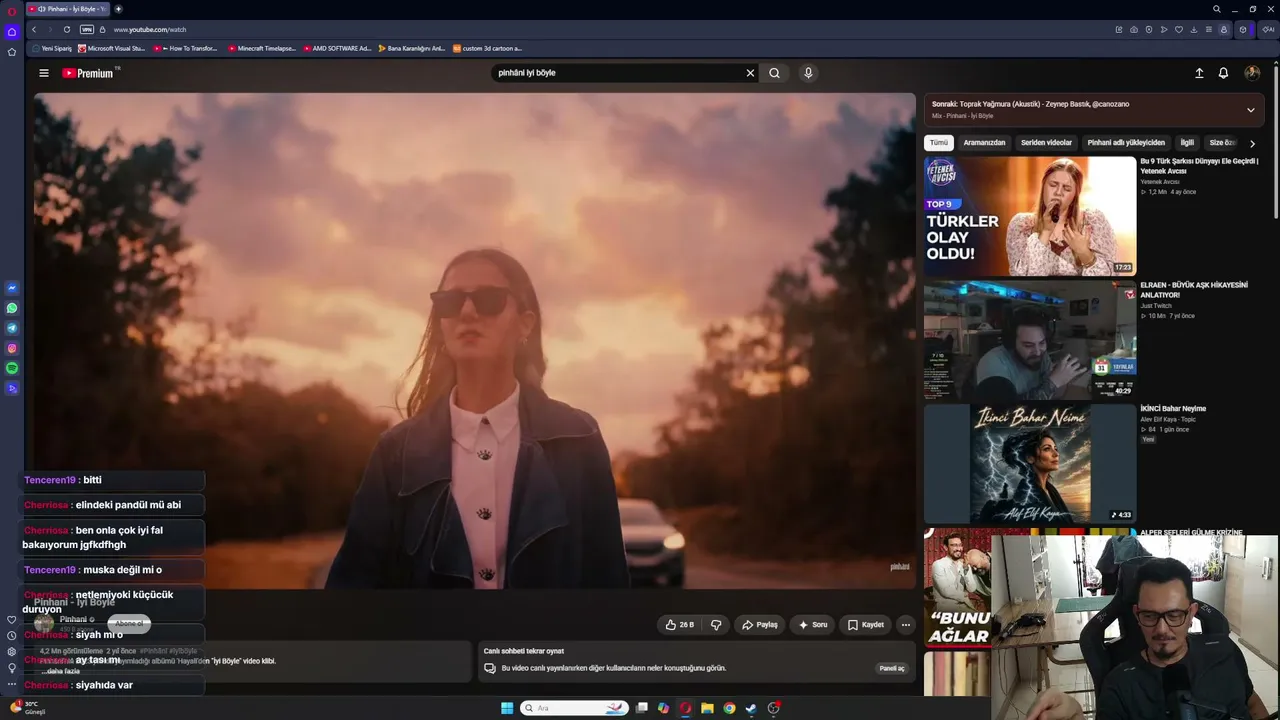Open the upload/create video icon
Image resolution: width=1280 pixels, height=720 pixels.
1199,73
